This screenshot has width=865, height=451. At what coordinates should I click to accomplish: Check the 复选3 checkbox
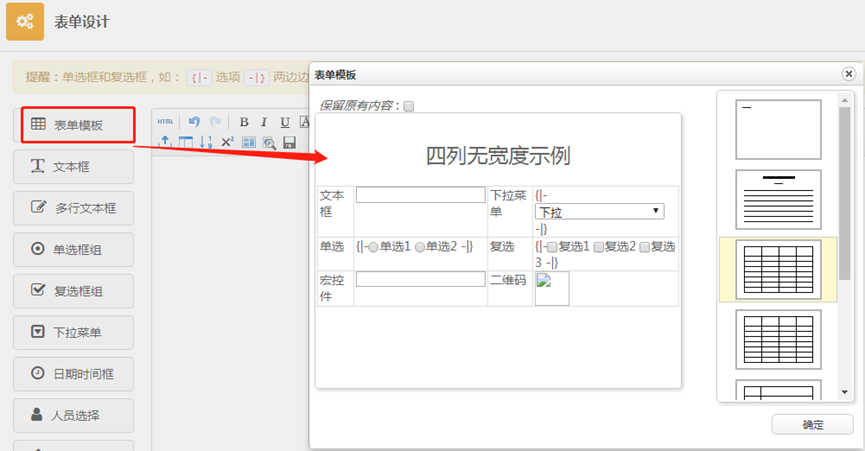[644, 247]
